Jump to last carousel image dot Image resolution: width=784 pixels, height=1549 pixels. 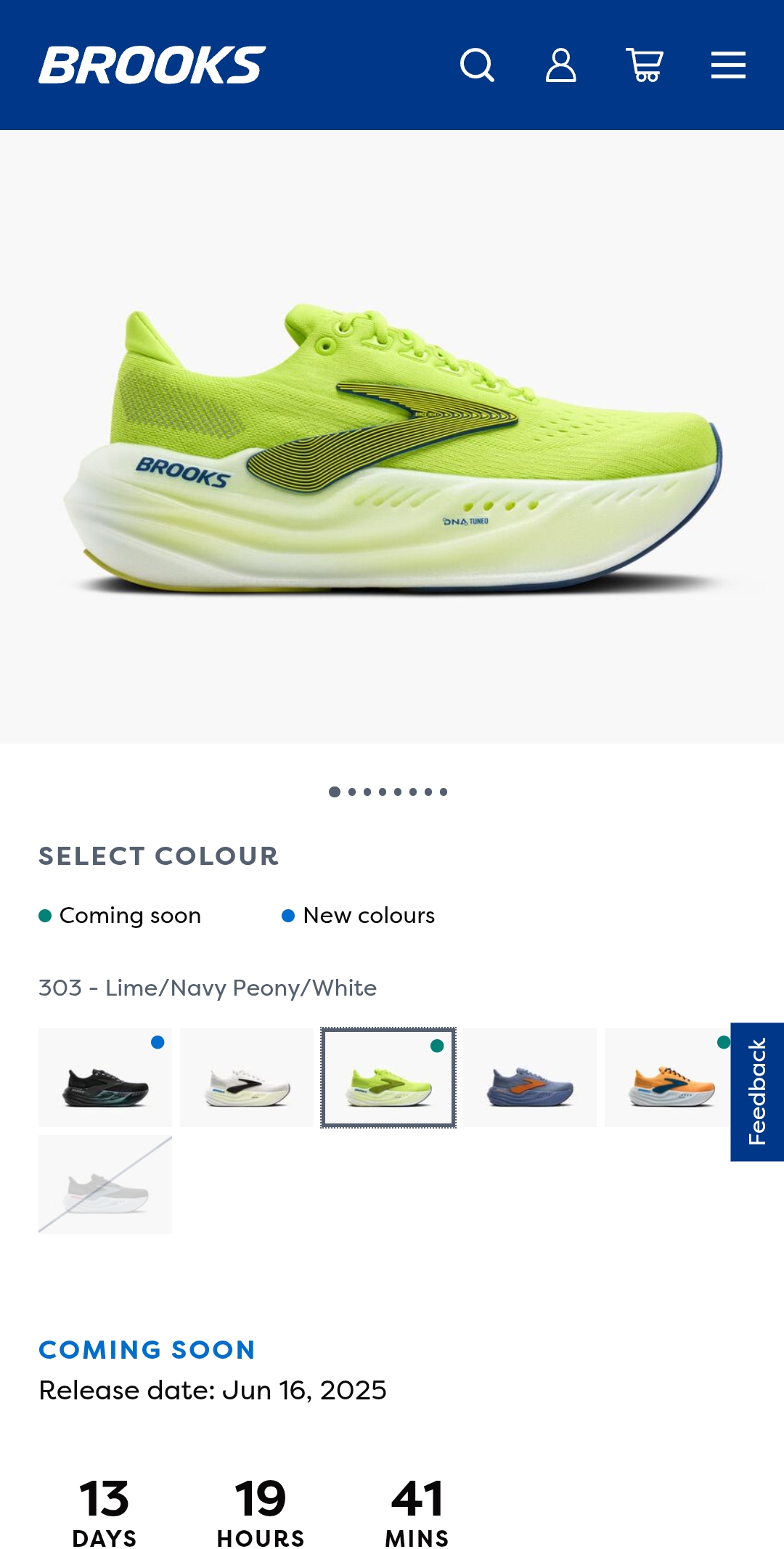pyautogui.click(x=444, y=792)
